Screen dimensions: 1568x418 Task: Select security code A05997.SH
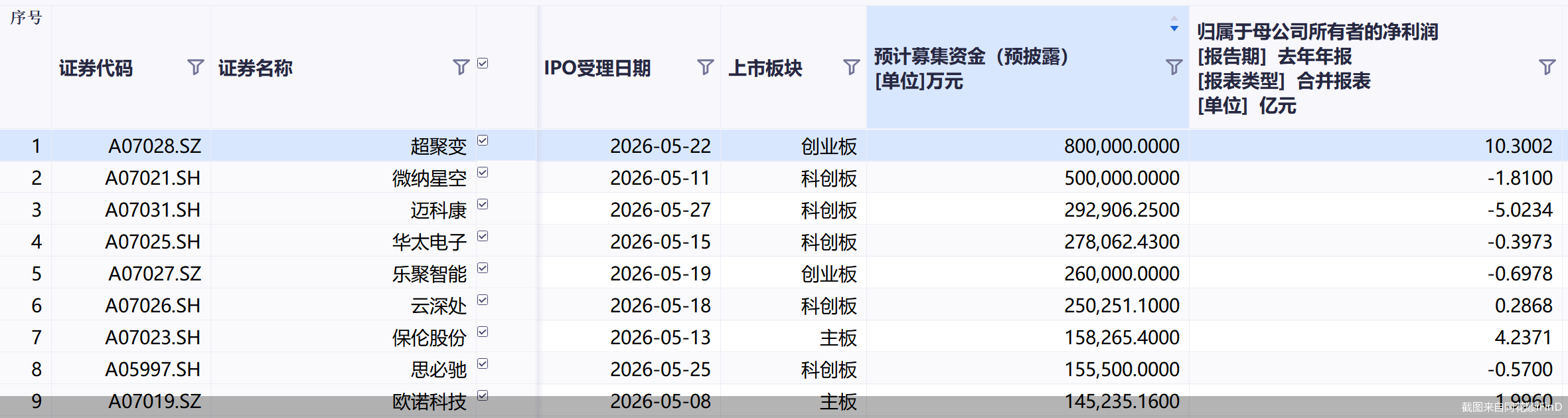pyautogui.click(x=153, y=369)
